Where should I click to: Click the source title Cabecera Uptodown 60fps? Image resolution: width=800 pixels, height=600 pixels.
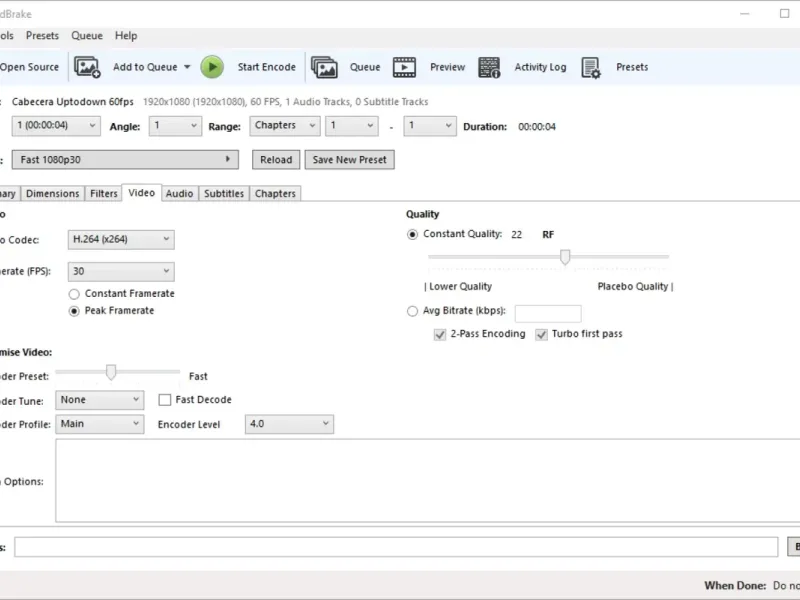72,102
